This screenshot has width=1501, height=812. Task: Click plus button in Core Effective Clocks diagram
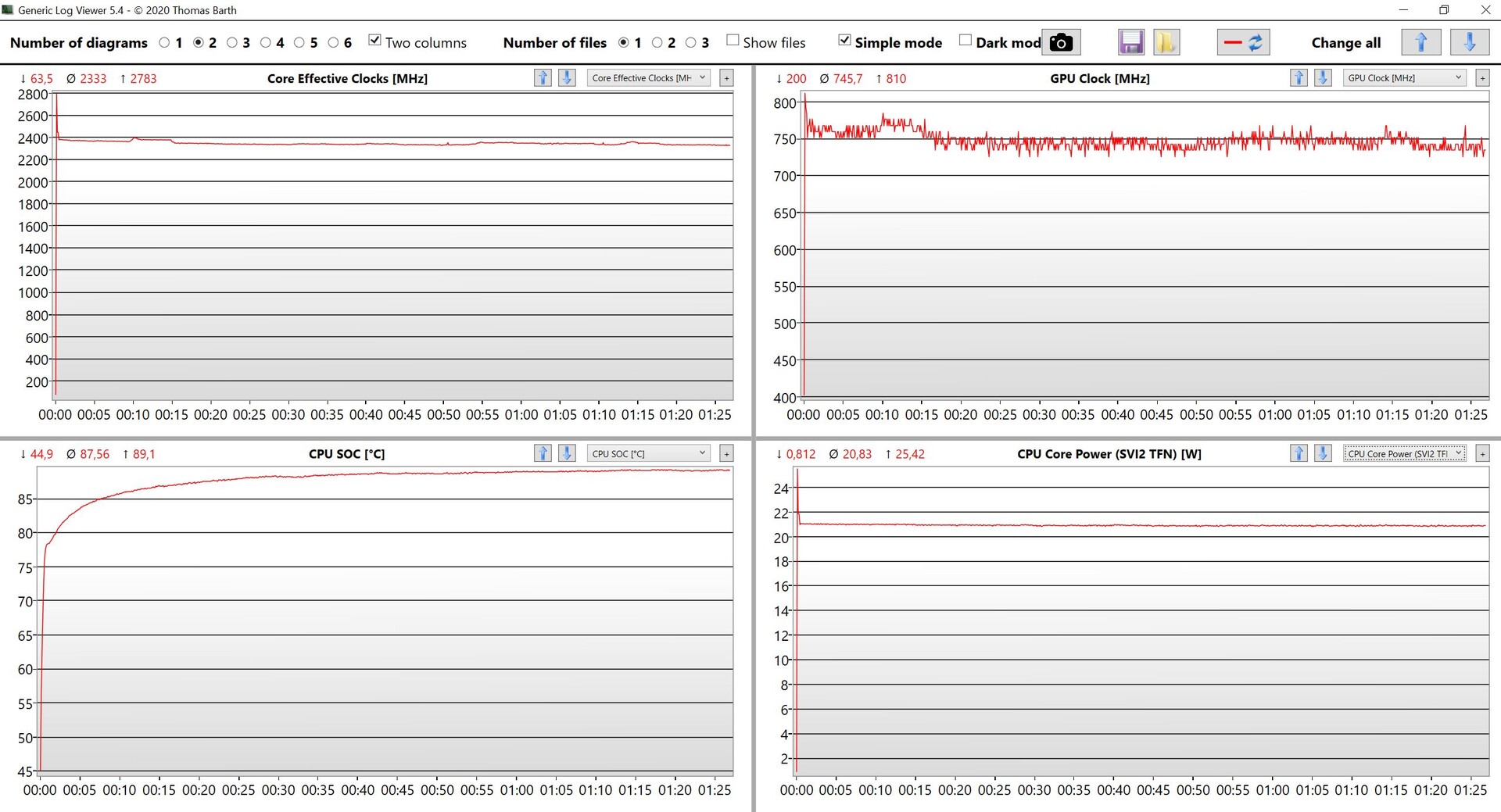click(726, 77)
